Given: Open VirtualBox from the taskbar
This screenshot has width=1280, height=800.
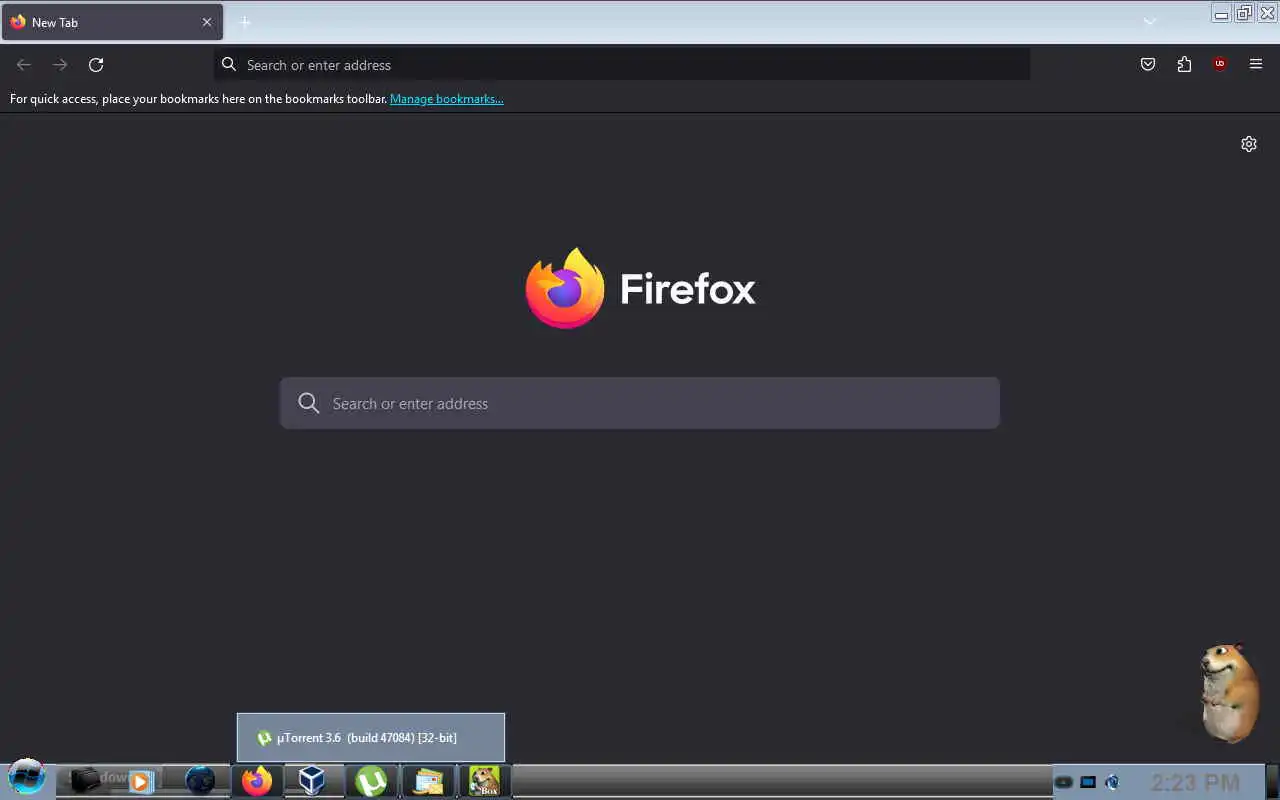Looking at the screenshot, I should [x=312, y=781].
